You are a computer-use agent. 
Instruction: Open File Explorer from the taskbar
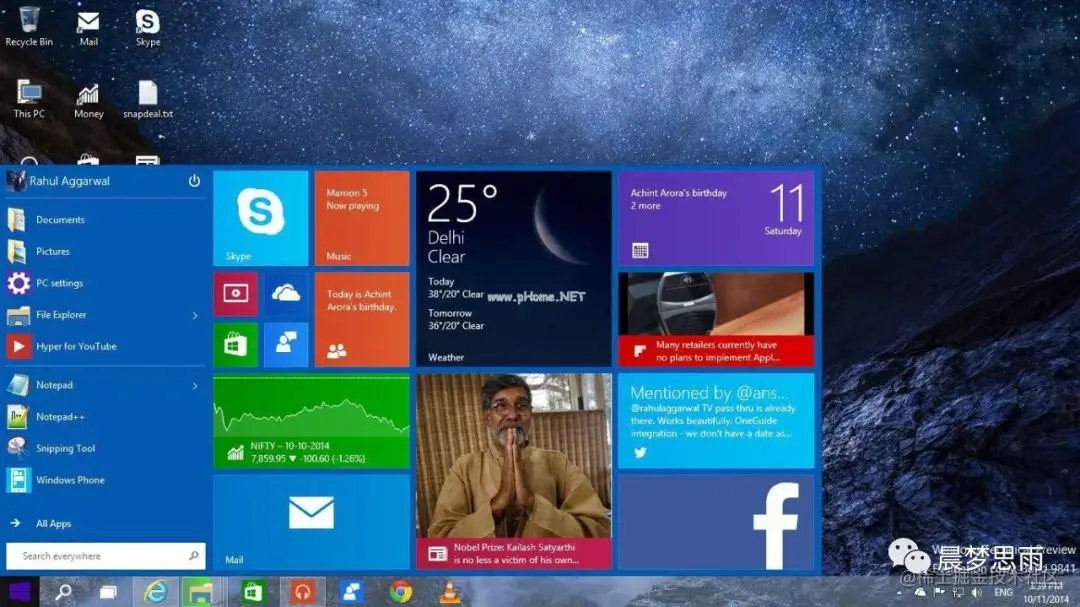click(x=201, y=592)
